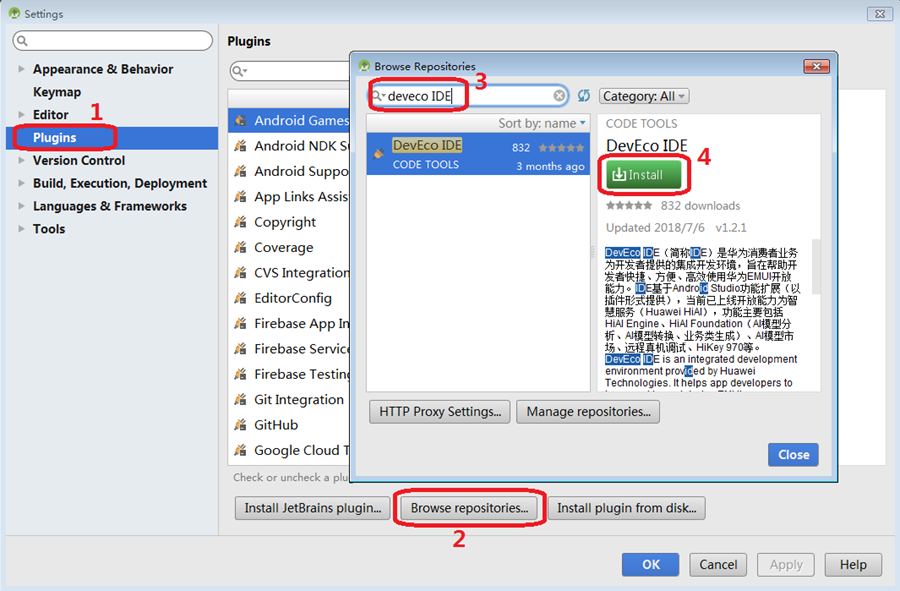Click the DevEco IDE plugin icon

(x=379, y=153)
